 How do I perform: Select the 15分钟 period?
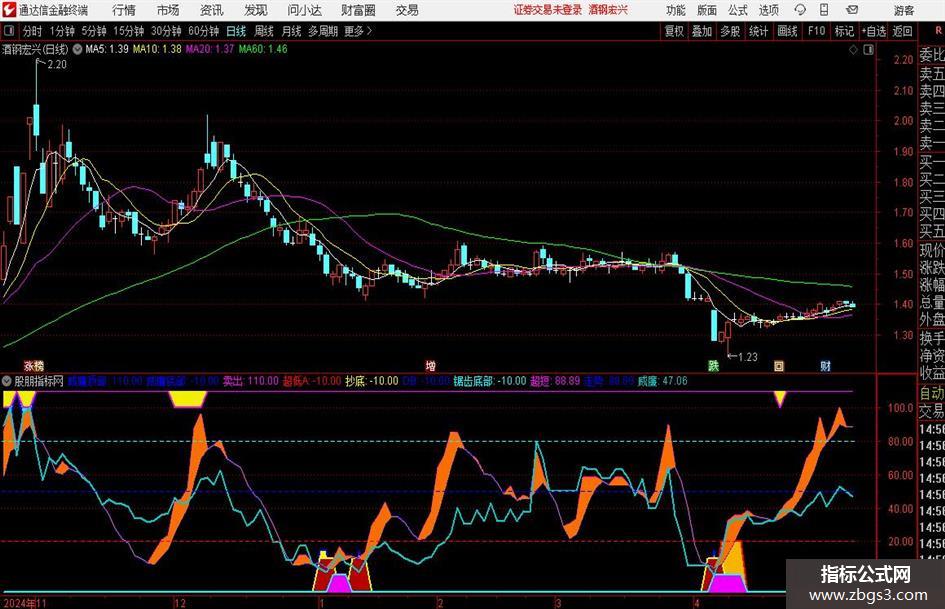coord(128,31)
